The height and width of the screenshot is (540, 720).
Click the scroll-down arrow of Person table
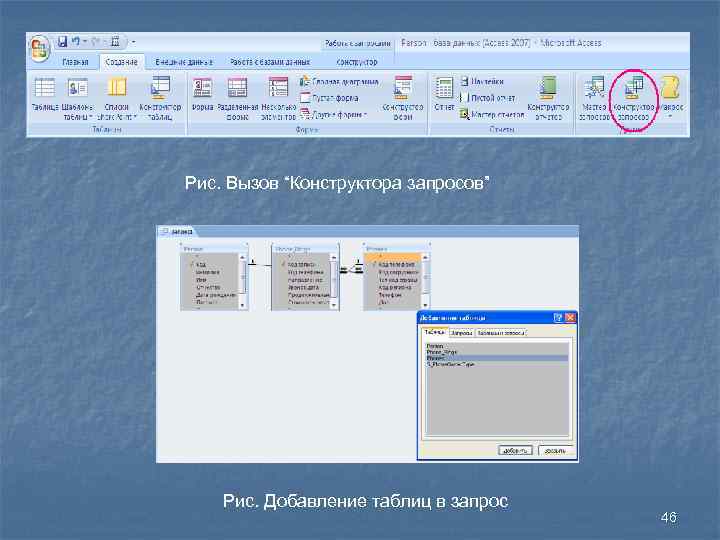pyautogui.click(x=242, y=305)
